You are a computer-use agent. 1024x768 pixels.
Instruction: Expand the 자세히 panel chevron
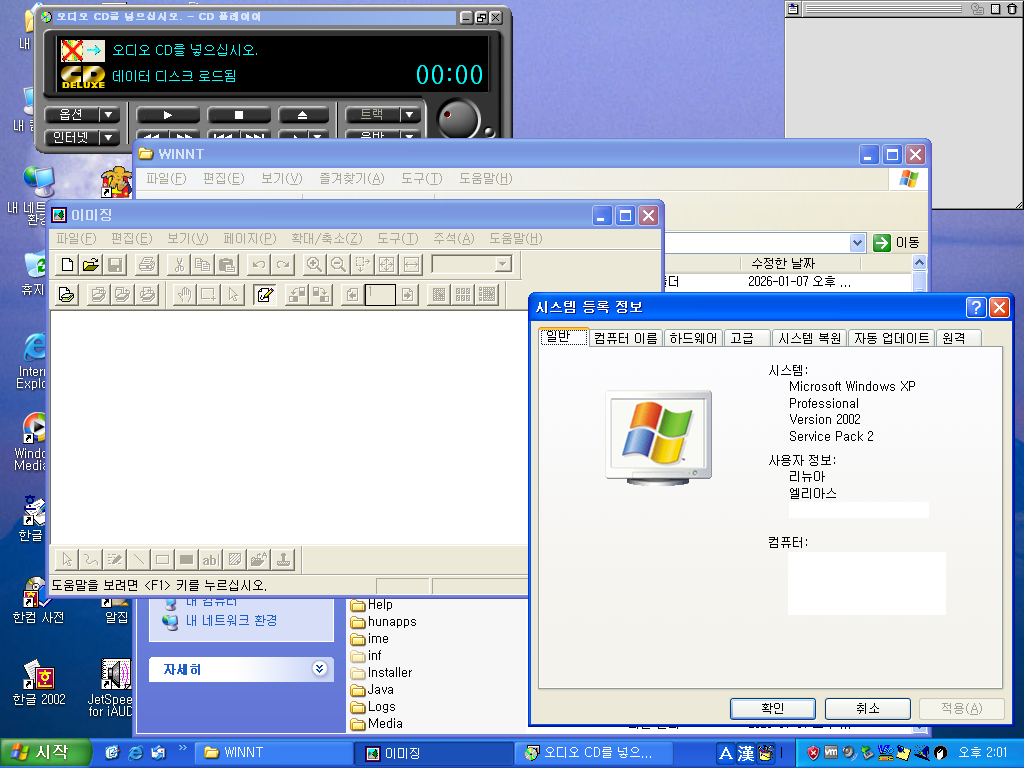[x=319, y=669]
